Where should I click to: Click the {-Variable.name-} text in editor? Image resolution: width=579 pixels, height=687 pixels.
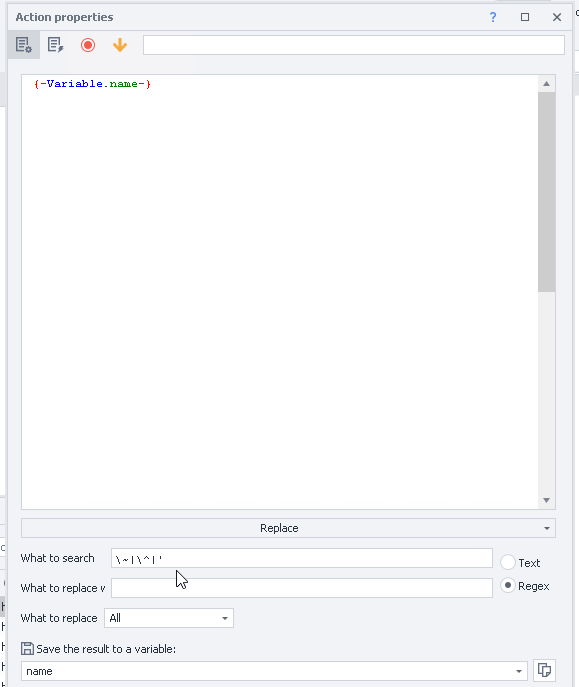[x=92, y=84]
